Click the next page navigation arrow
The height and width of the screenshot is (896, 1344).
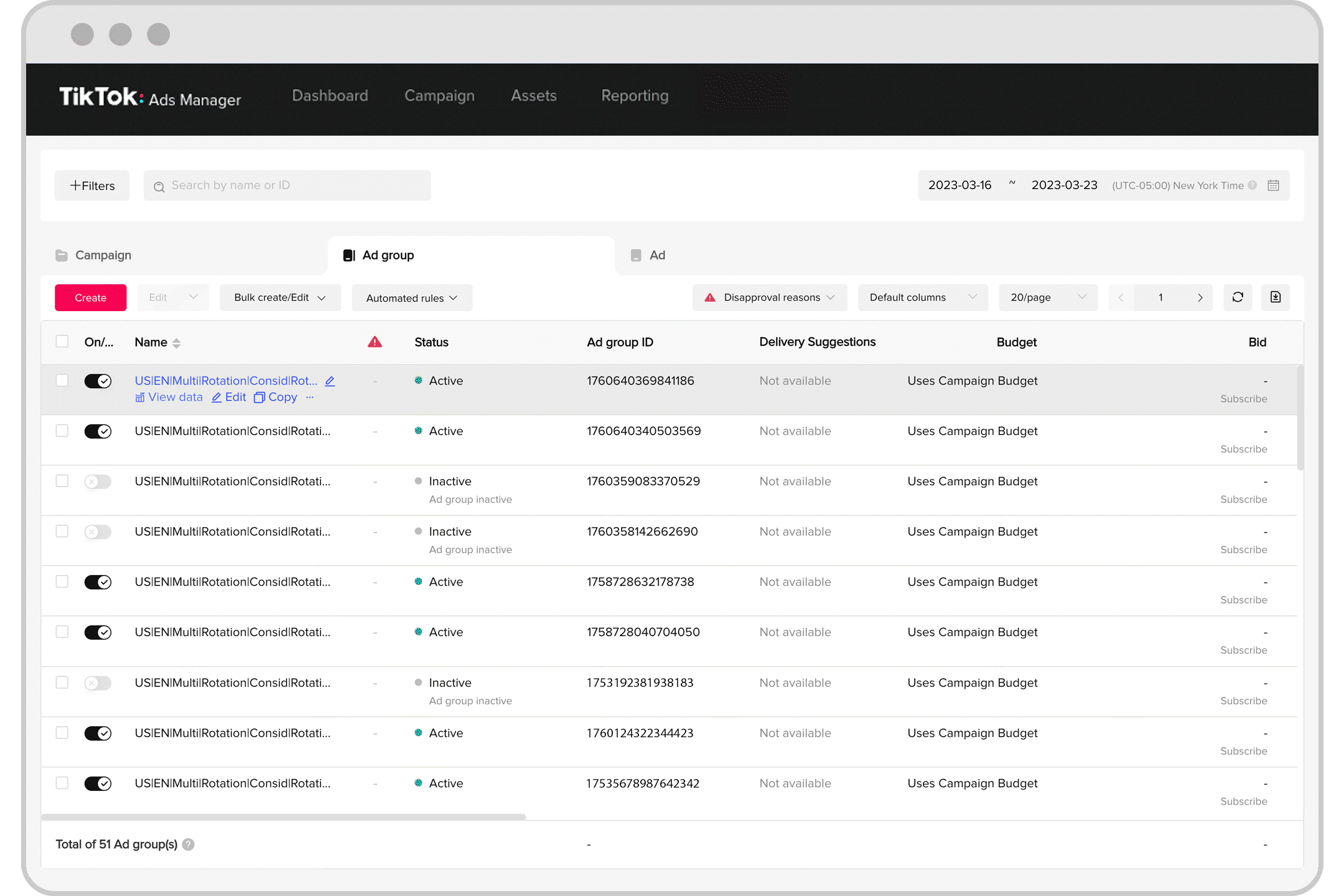1200,297
